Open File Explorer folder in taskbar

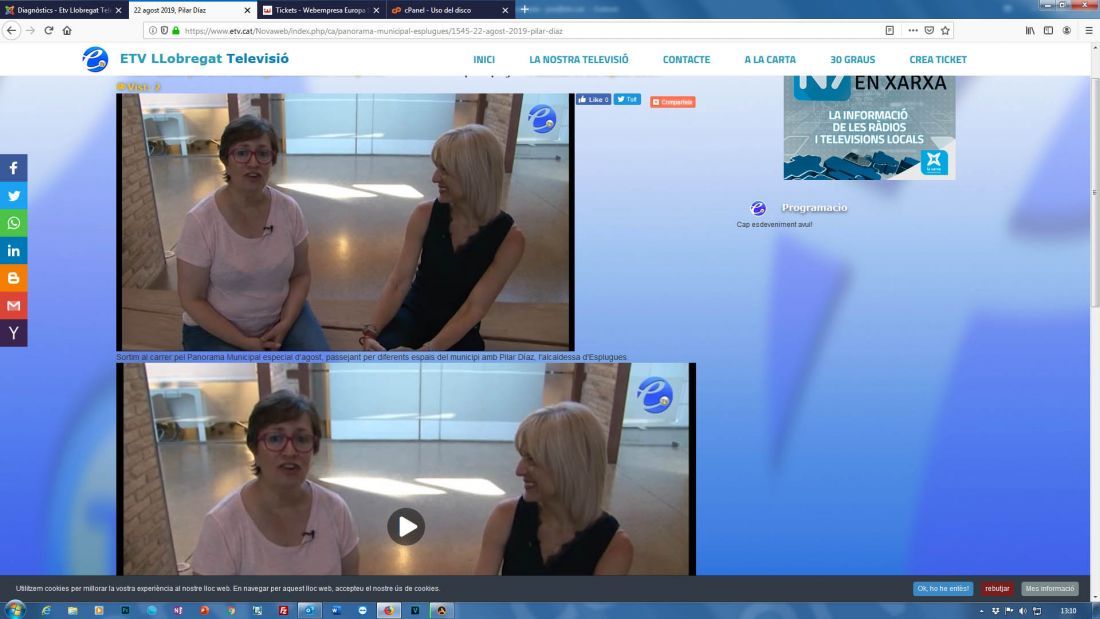point(72,611)
